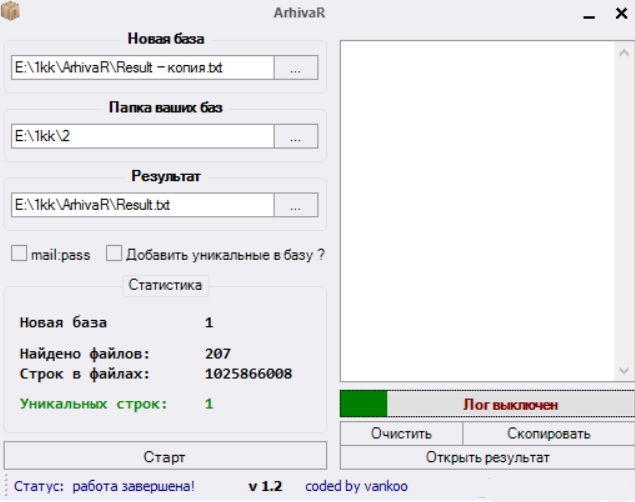Click the coded by vankoo link

356,486
